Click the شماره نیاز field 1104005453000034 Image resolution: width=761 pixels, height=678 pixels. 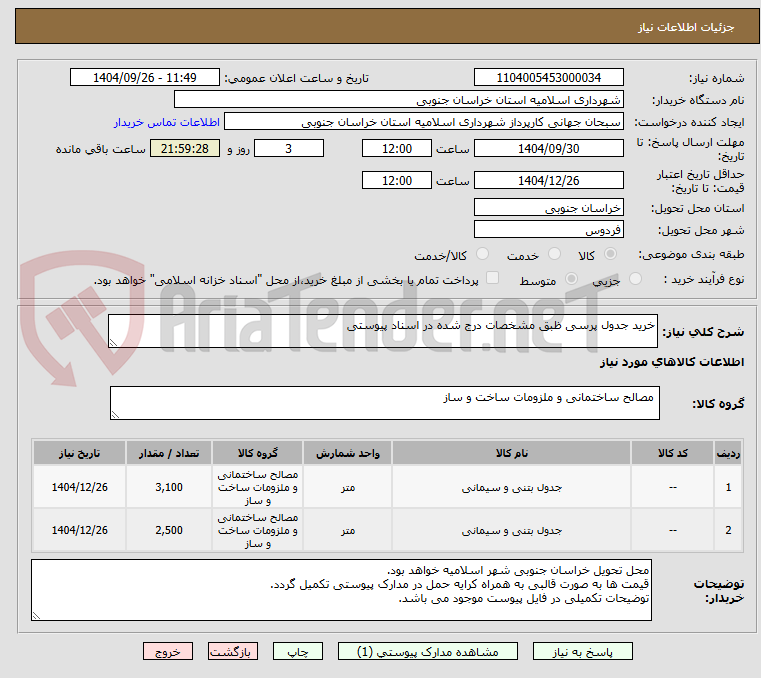coord(548,78)
